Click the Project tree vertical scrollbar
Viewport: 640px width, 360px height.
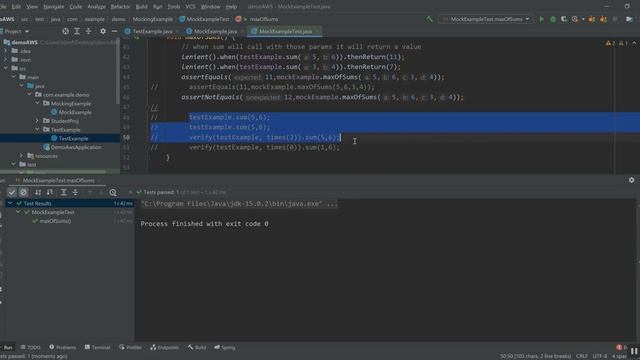(118, 71)
